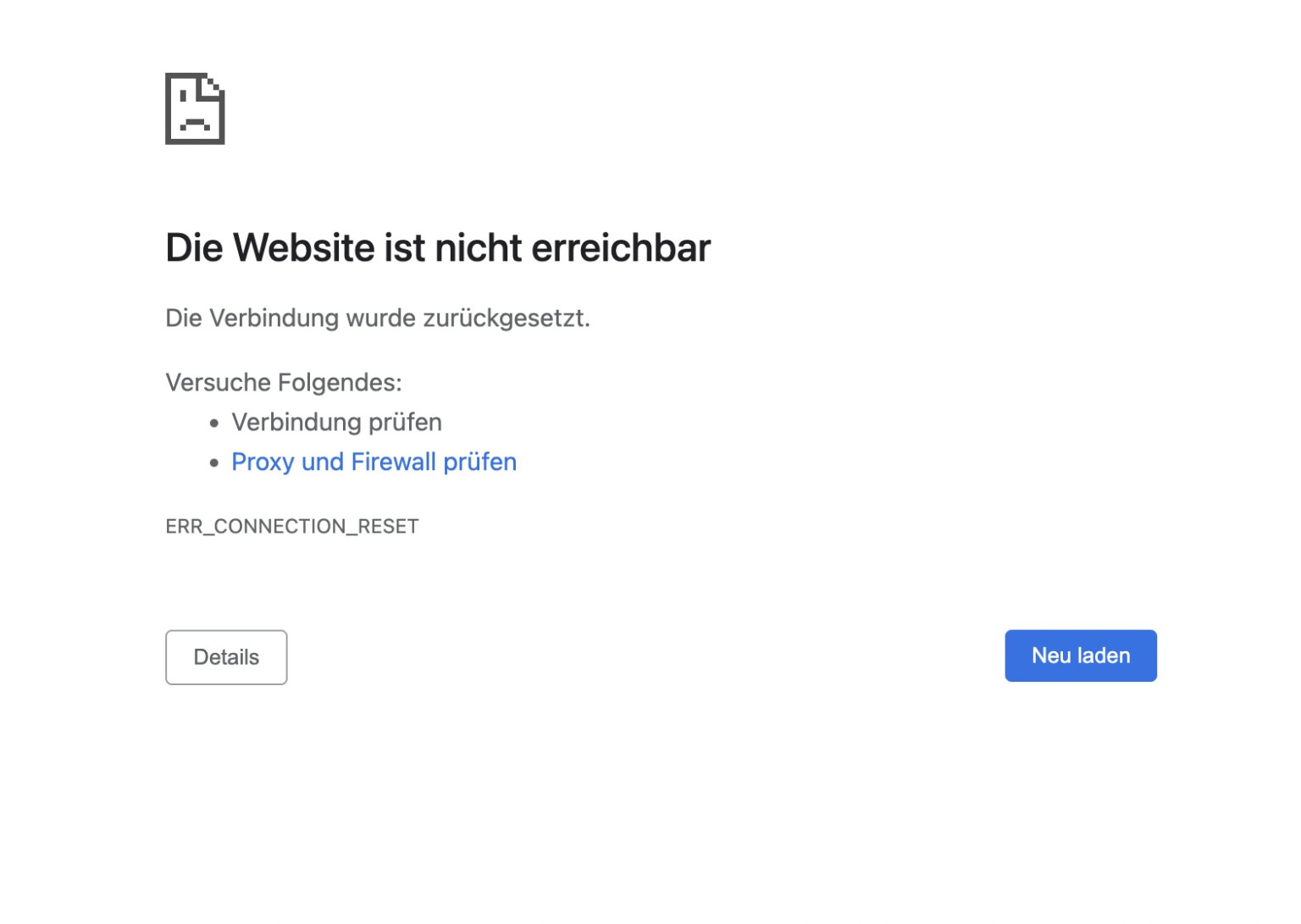Screen dimensions: 1301x924
Task: Open the Proxy und Firewall prüfen link
Action: click(x=374, y=462)
